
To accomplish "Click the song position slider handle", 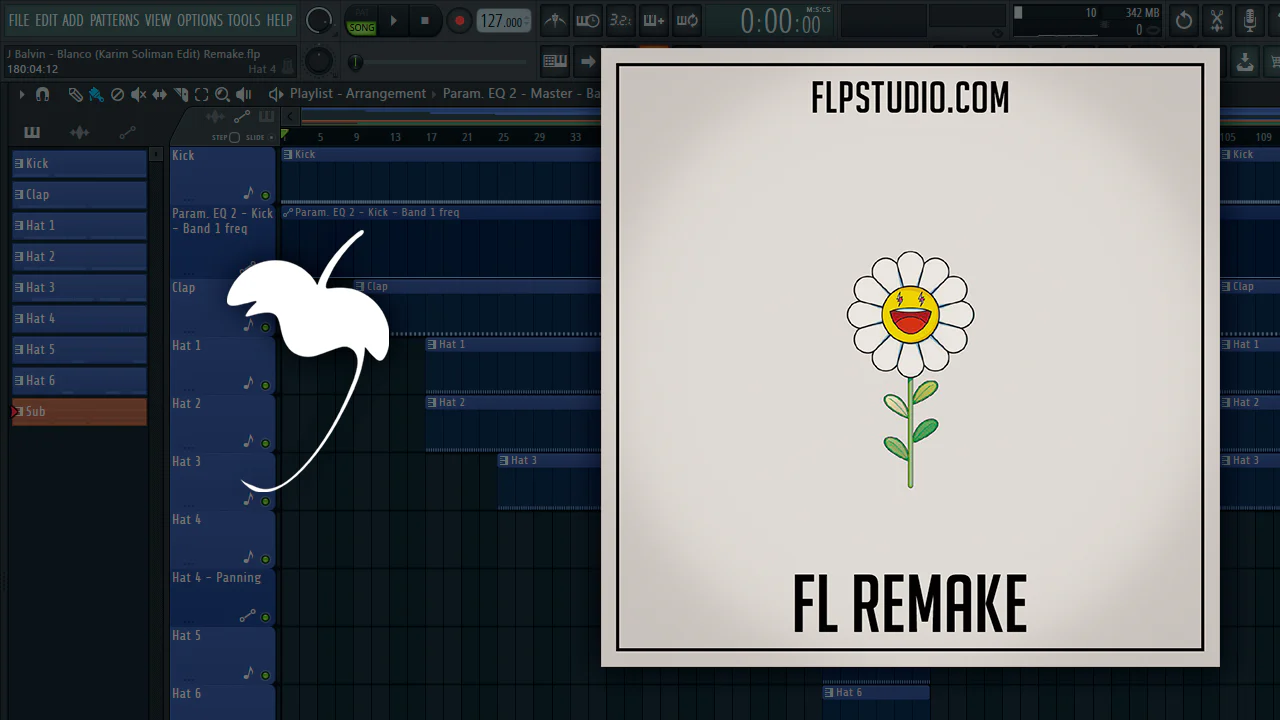I will [x=355, y=62].
